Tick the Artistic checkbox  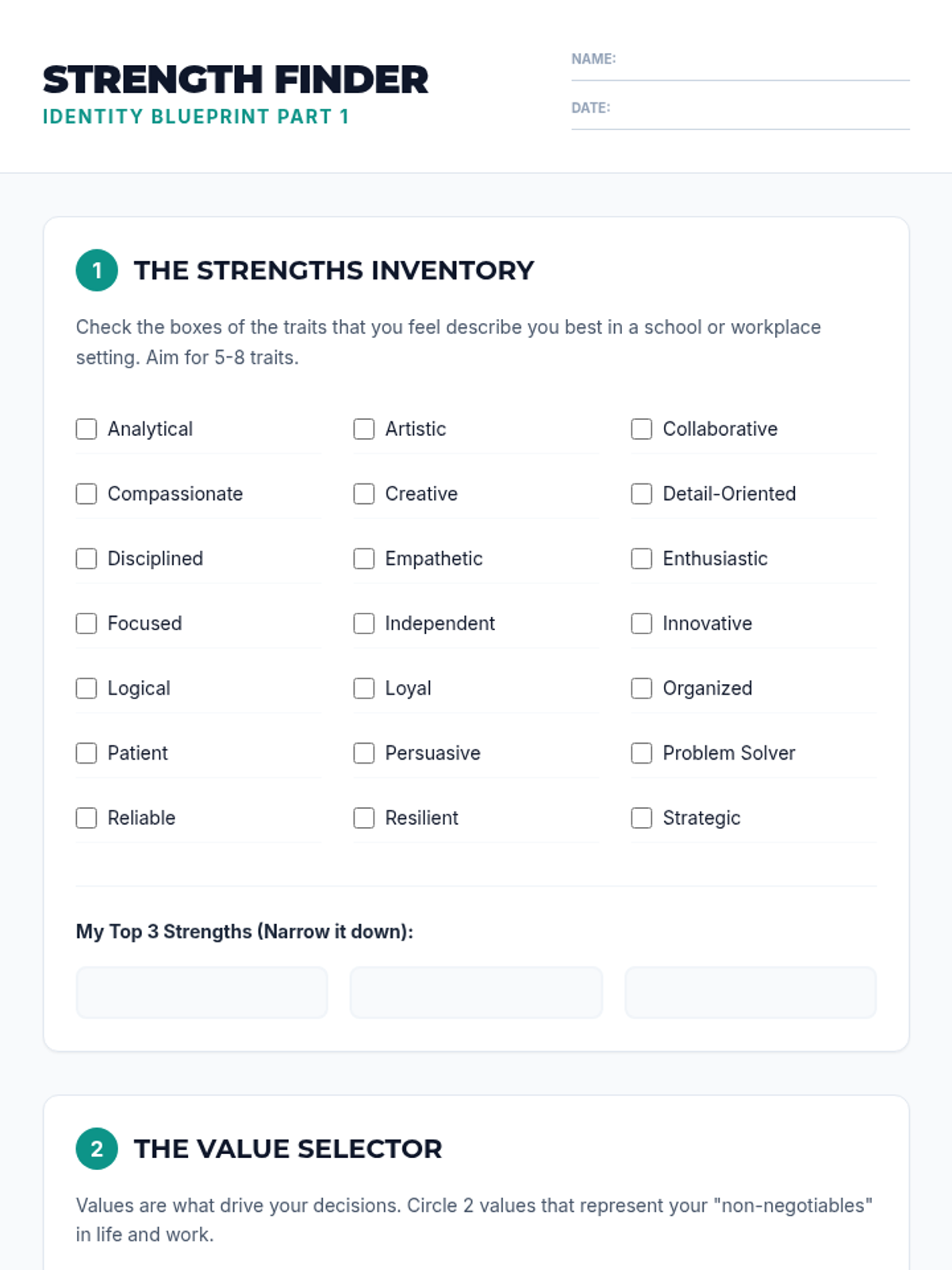(364, 429)
